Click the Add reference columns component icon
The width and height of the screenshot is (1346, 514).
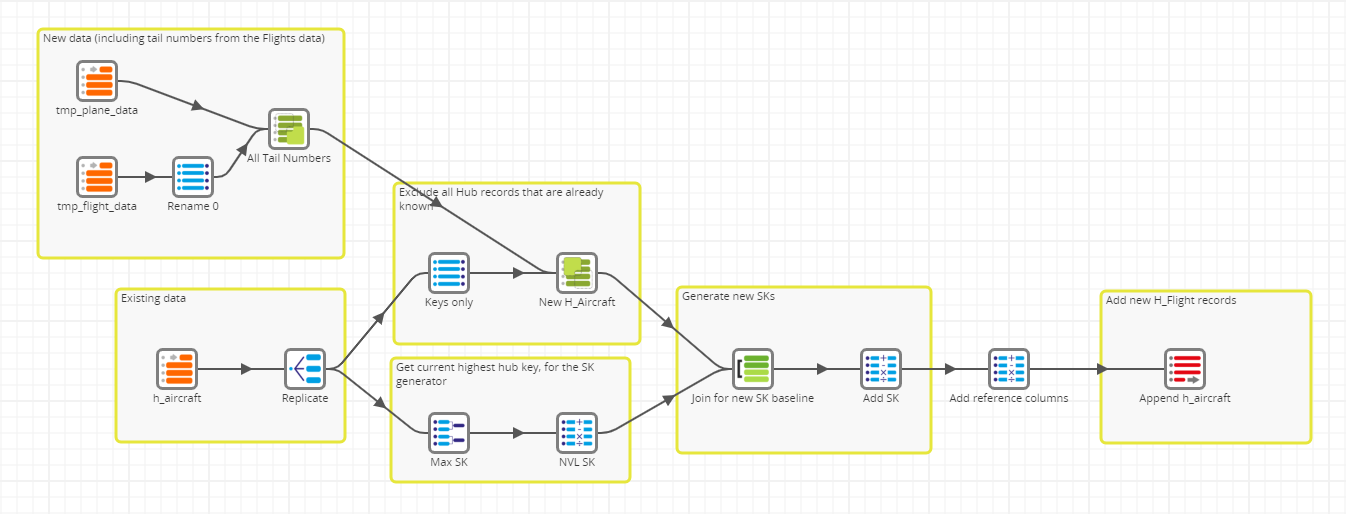[x=1009, y=369]
